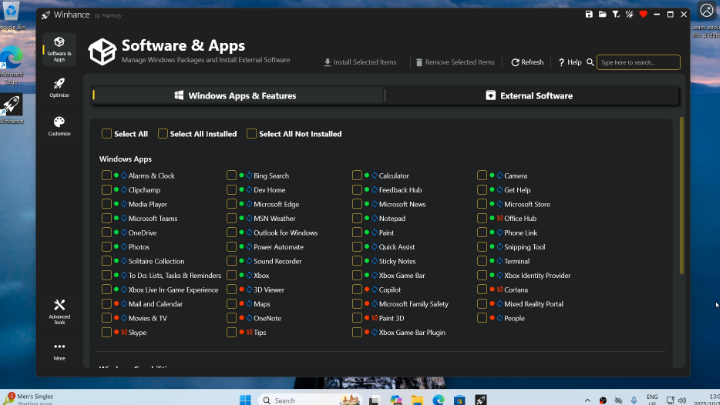The width and height of the screenshot is (720, 405).
Task: Tick the OneDrive checkbox
Action: coord(107,232)
